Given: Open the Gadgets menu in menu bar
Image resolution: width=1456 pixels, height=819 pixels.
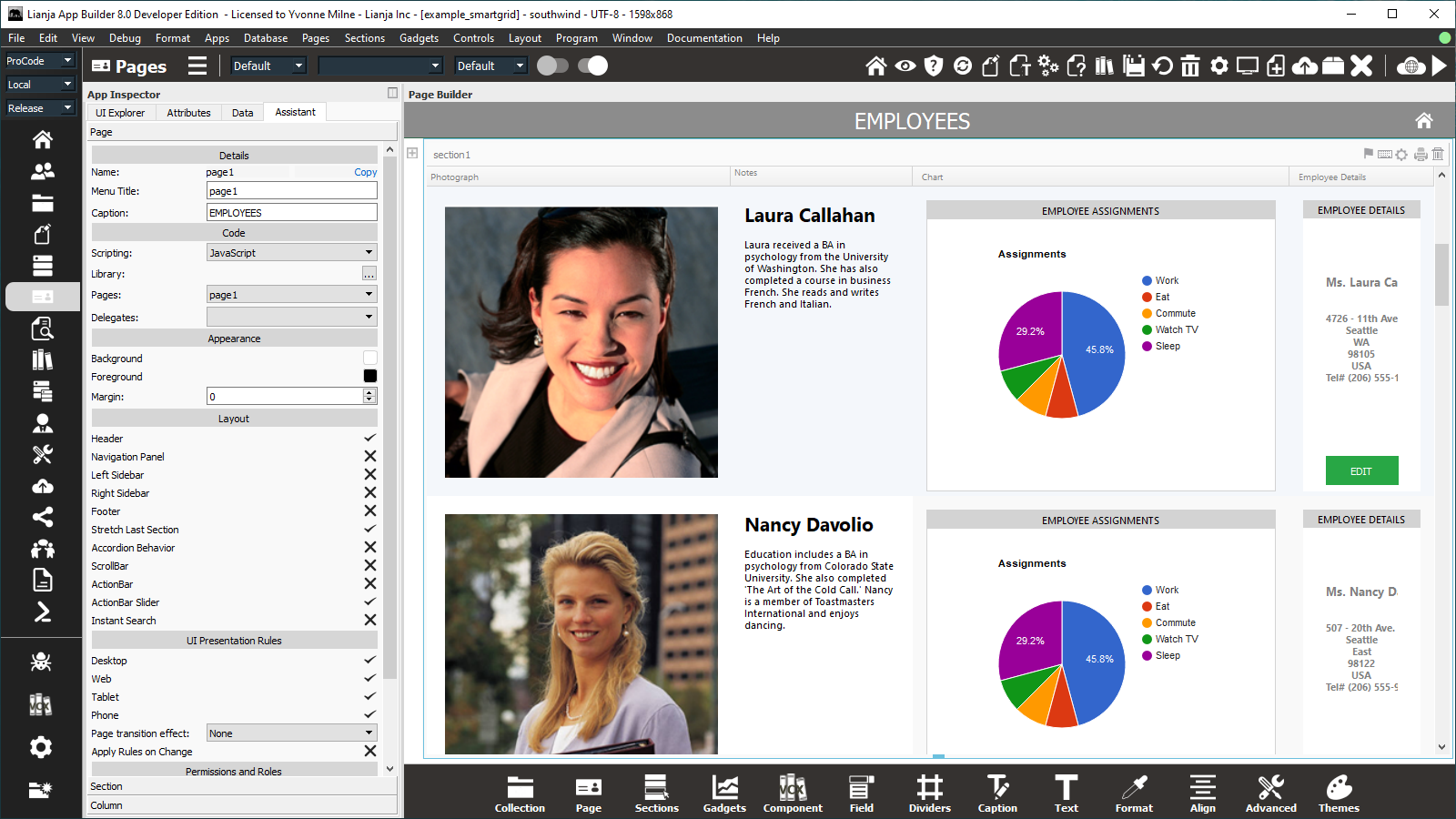Looking at the screenshot, I should [x=419, y=38].
